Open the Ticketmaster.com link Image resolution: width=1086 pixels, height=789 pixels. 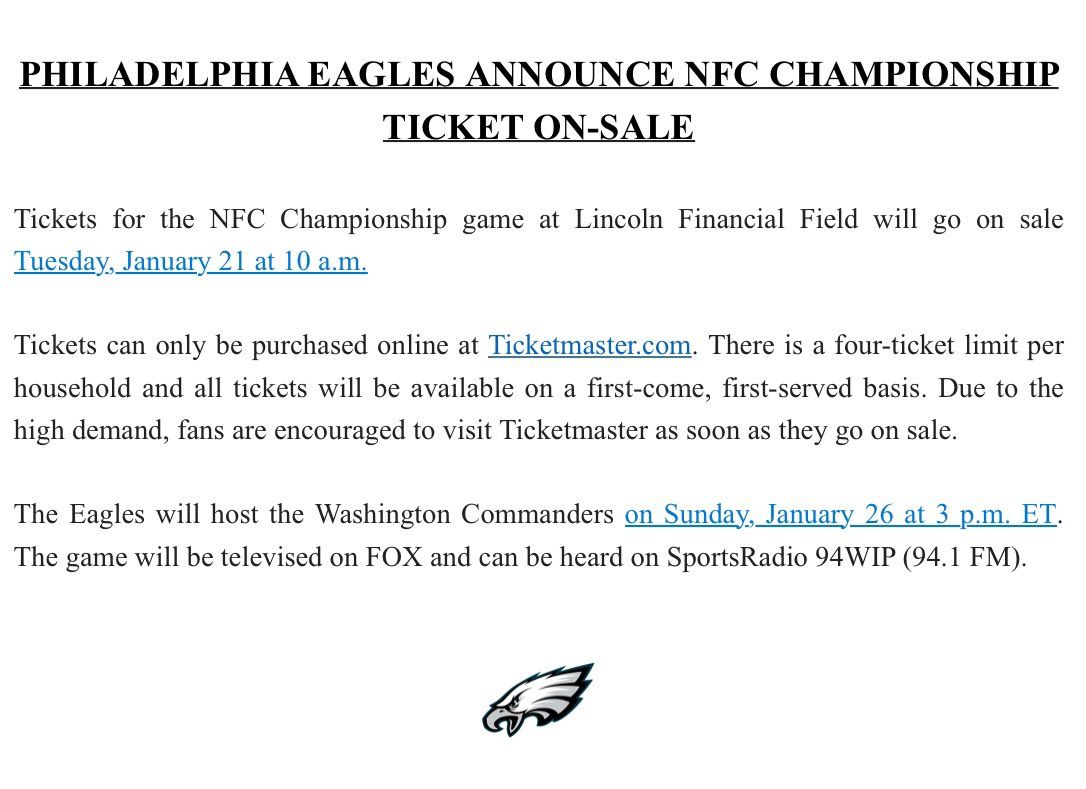(x=589, y=345)
